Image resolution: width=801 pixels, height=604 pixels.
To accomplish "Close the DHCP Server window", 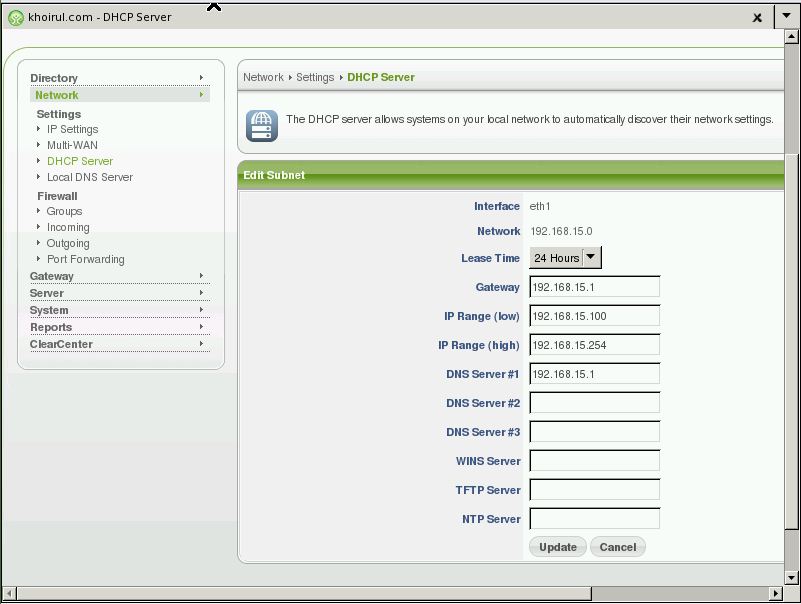I will tap(757, 17).
